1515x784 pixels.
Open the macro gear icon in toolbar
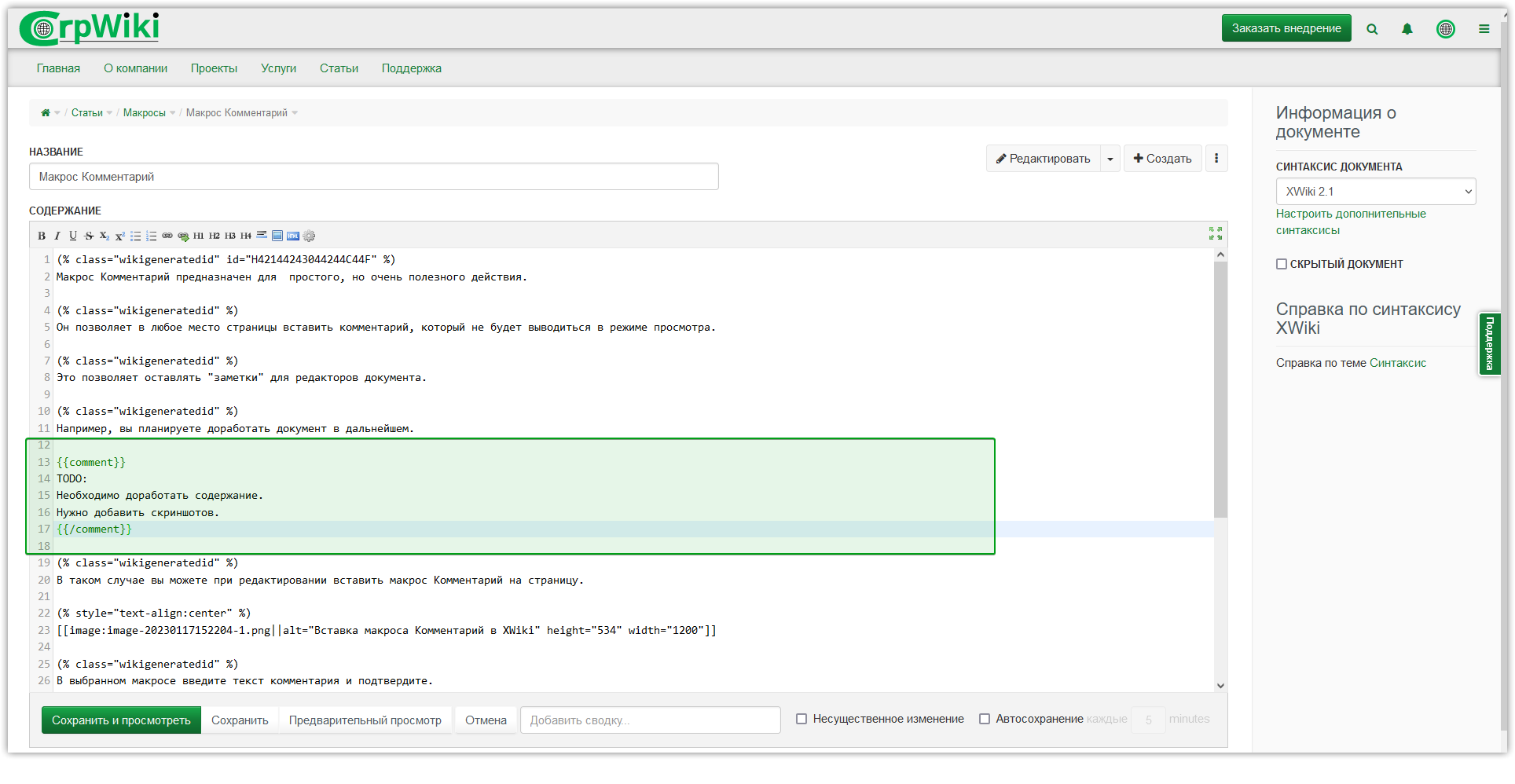pyautogui.click(x=309, y=236)
